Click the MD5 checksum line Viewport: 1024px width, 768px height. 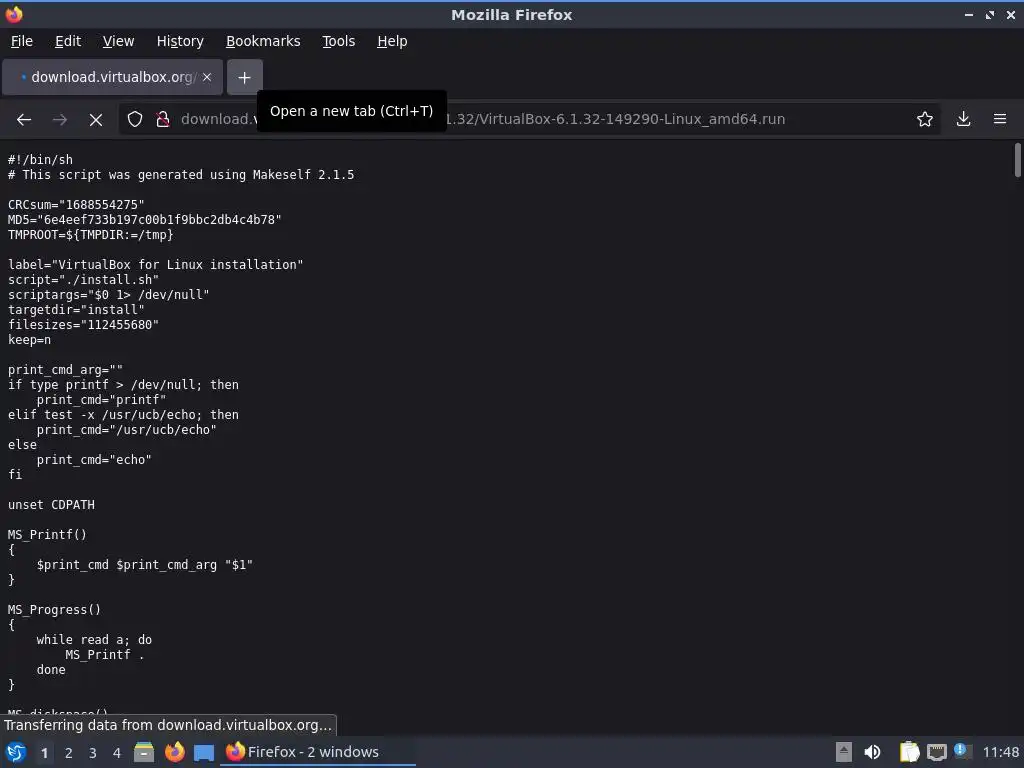click(x=144, y=220)
